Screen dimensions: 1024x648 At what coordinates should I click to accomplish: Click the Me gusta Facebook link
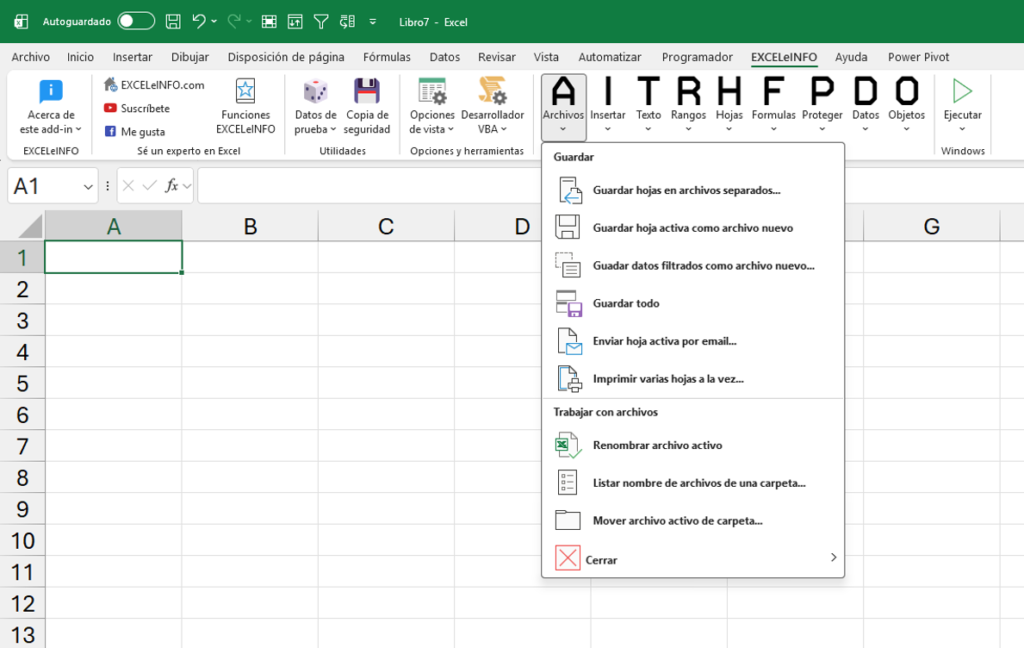click(135, 131)
